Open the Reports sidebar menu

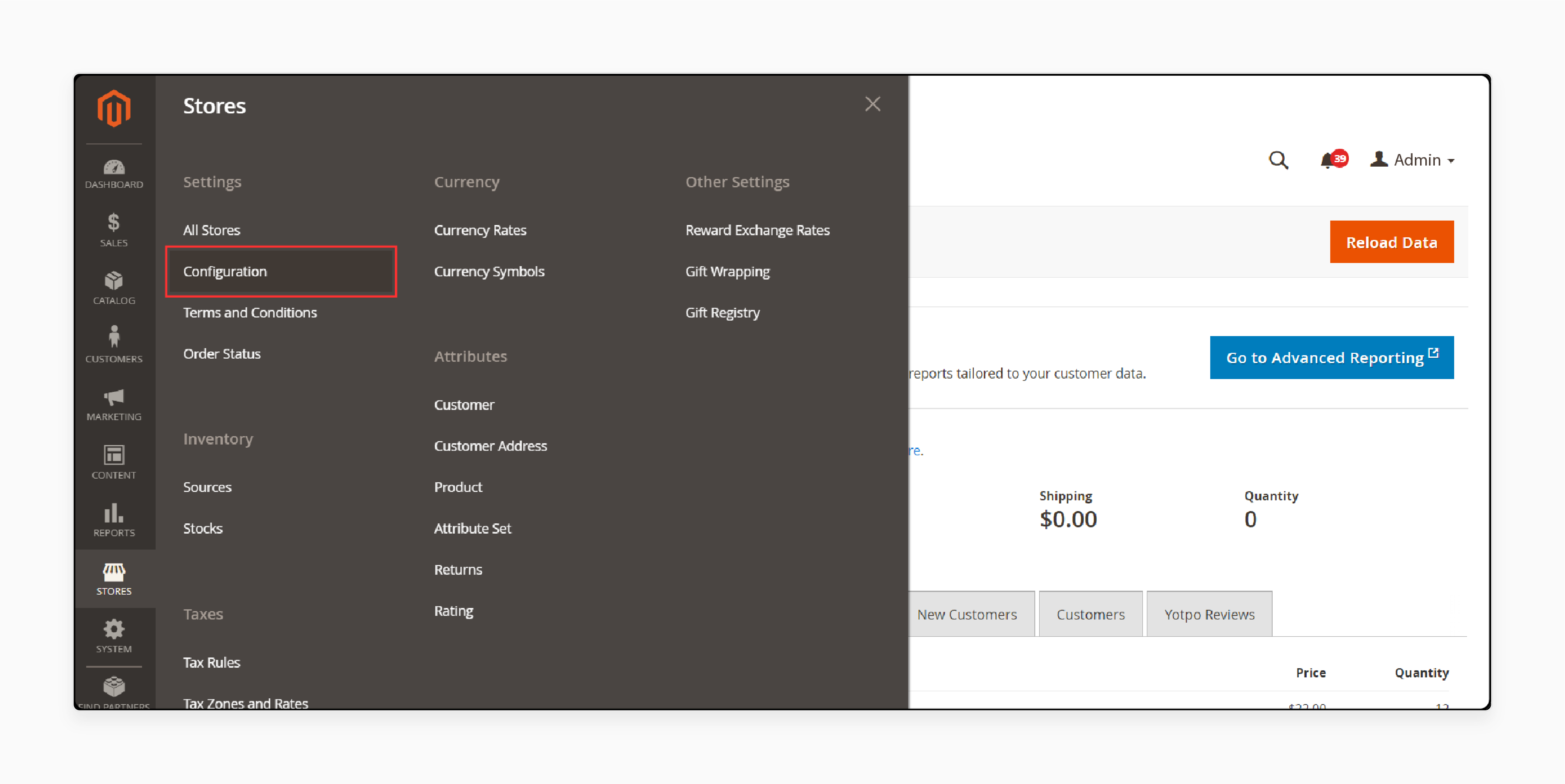click(114, 520)
